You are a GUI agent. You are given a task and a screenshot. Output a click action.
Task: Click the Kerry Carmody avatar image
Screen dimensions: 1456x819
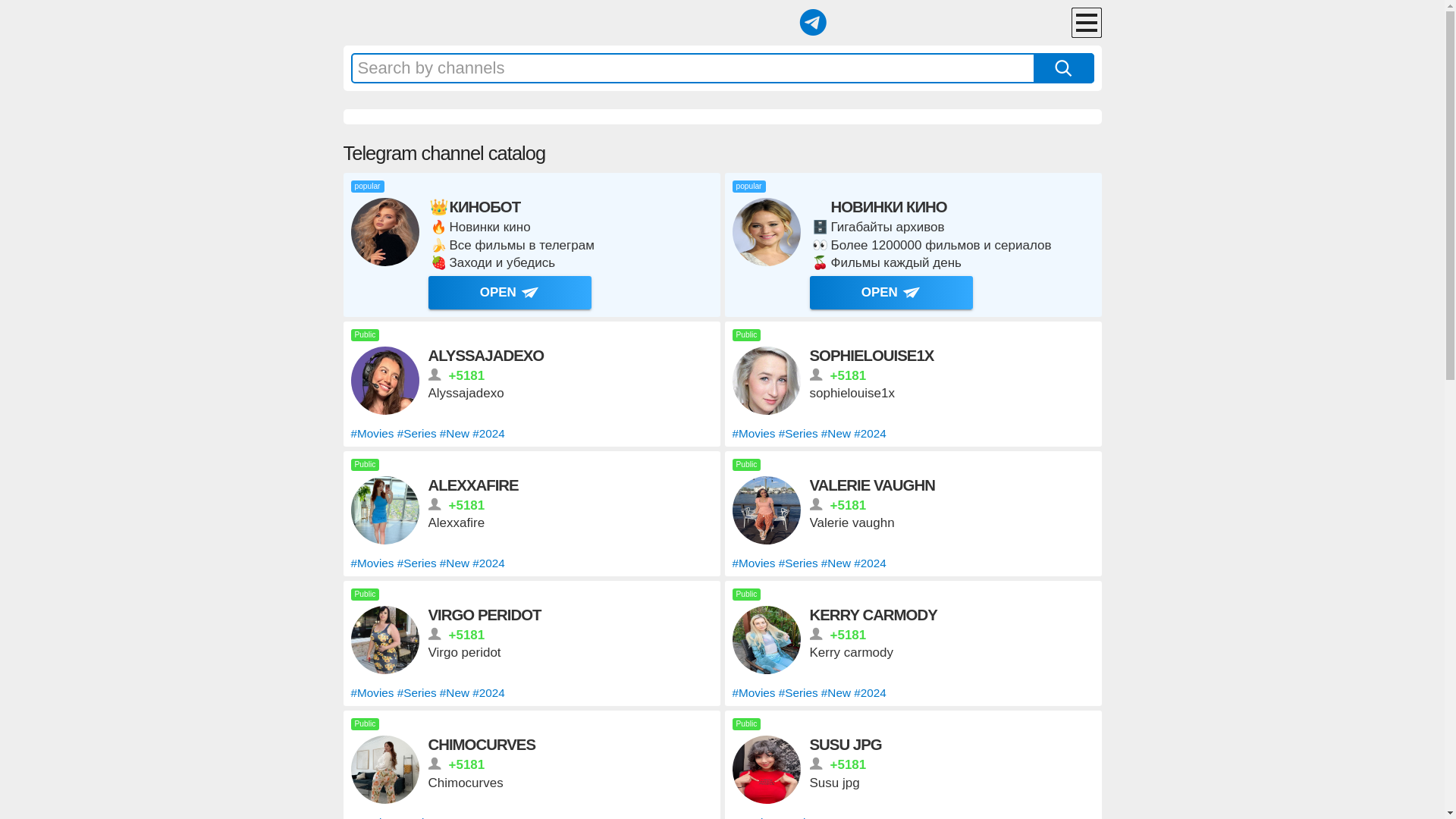click(767, 640)
